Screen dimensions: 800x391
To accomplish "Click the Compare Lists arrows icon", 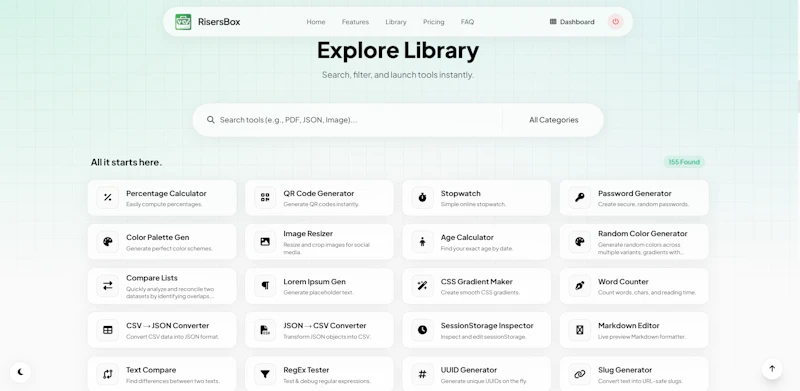I will tap(108, 286).
